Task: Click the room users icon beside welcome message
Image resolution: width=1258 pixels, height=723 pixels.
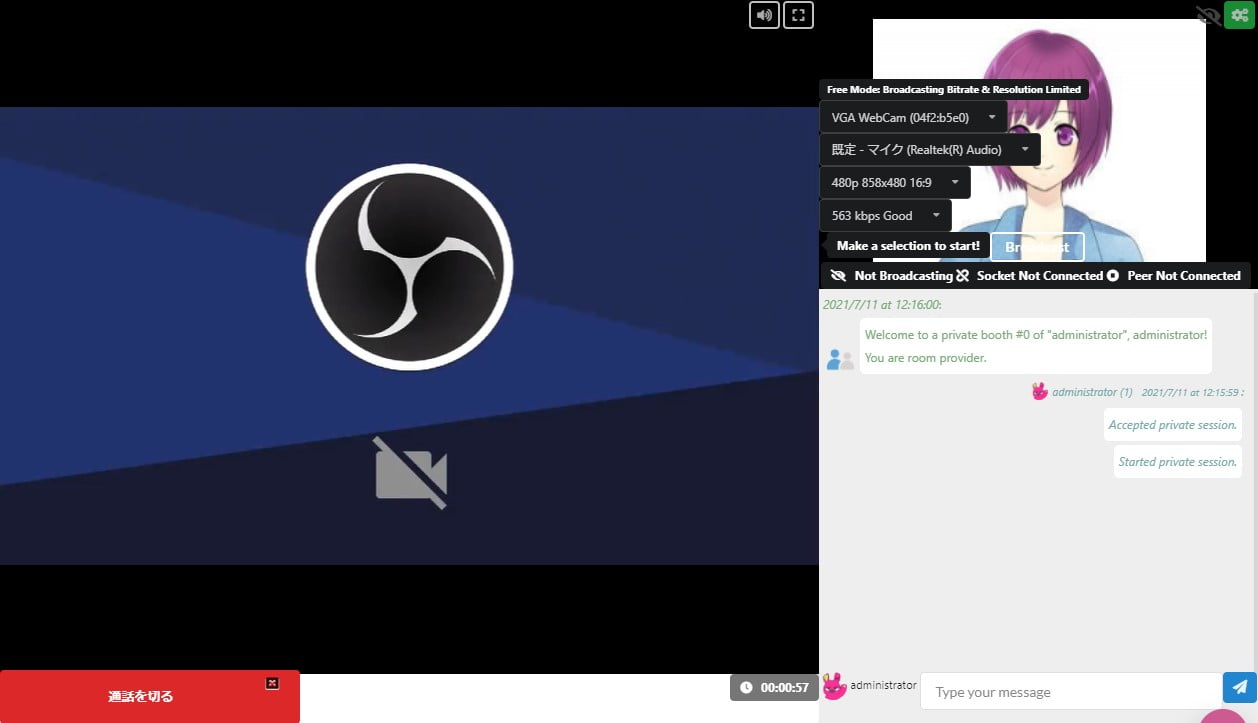Action: click(x=840, y=360)
